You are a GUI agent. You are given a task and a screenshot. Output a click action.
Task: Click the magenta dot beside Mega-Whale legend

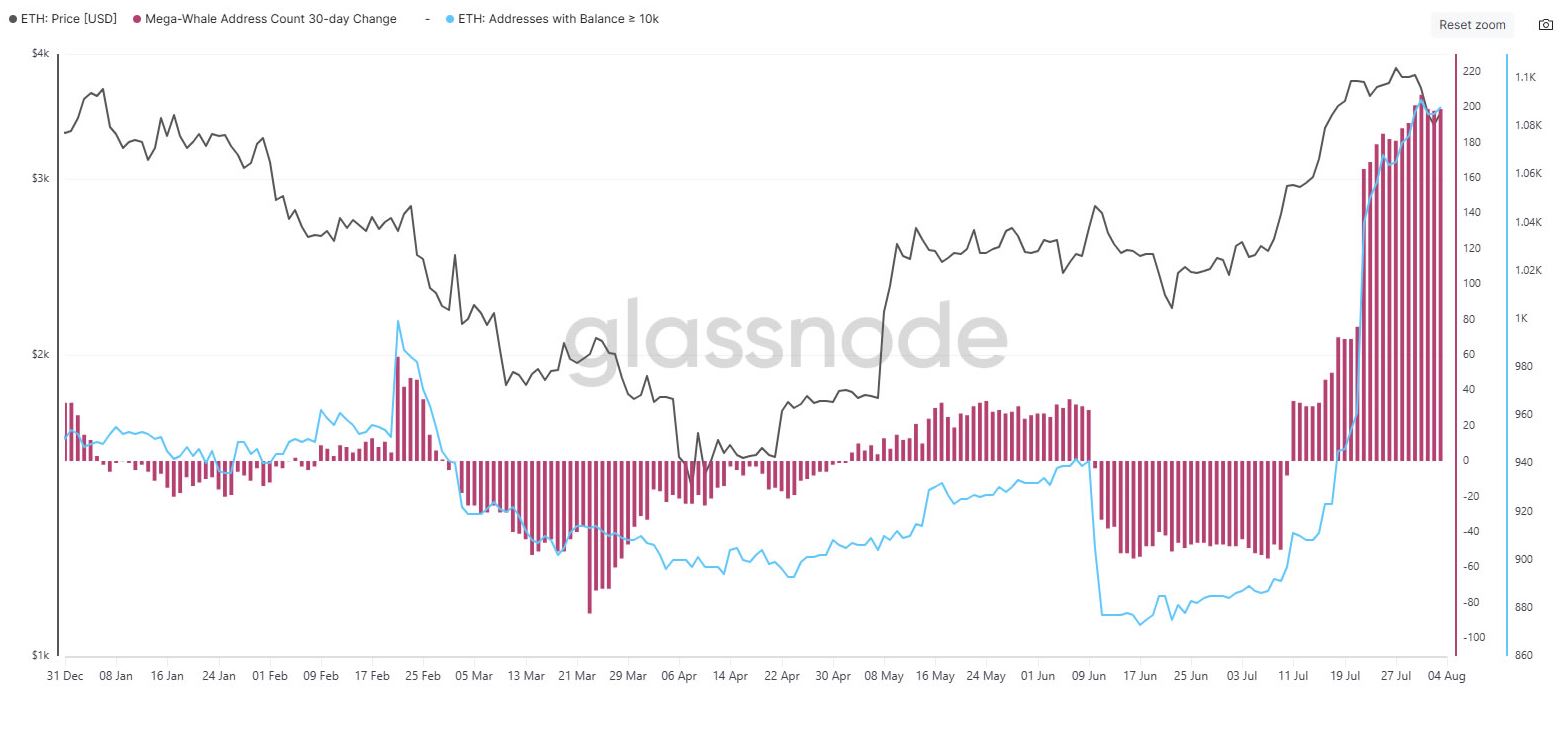pos(137,19)
